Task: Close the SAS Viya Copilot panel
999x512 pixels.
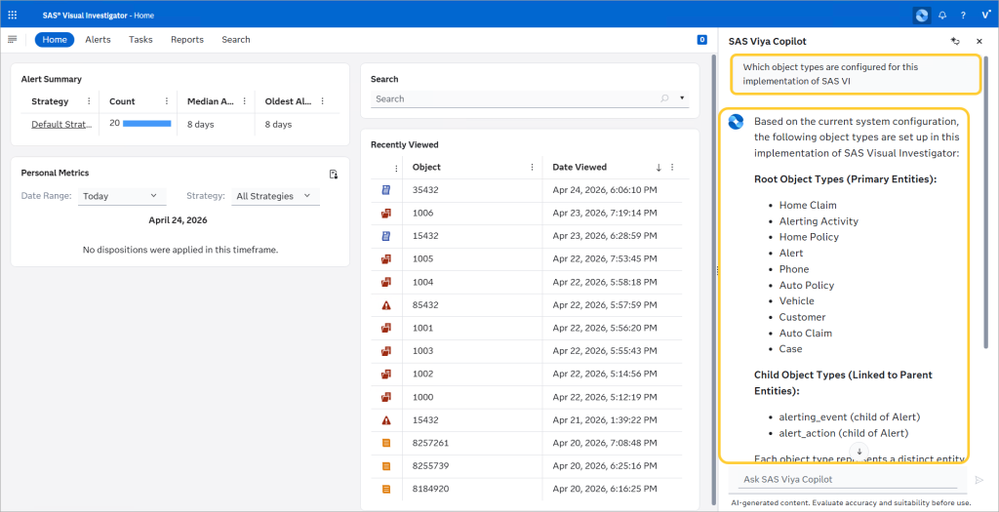Action: coord(979,41)
